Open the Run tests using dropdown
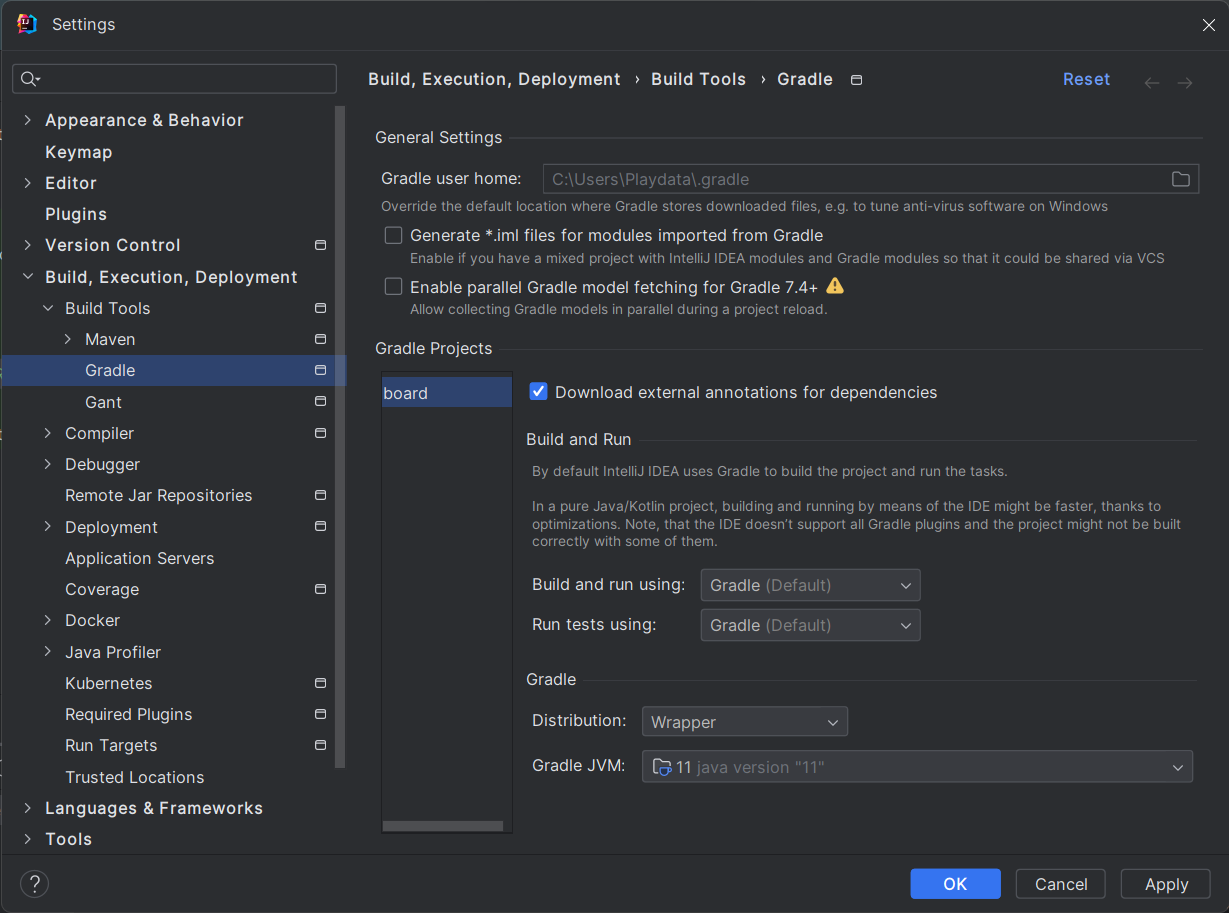This screenshot has width=1229, height=913. coord(810,625)
